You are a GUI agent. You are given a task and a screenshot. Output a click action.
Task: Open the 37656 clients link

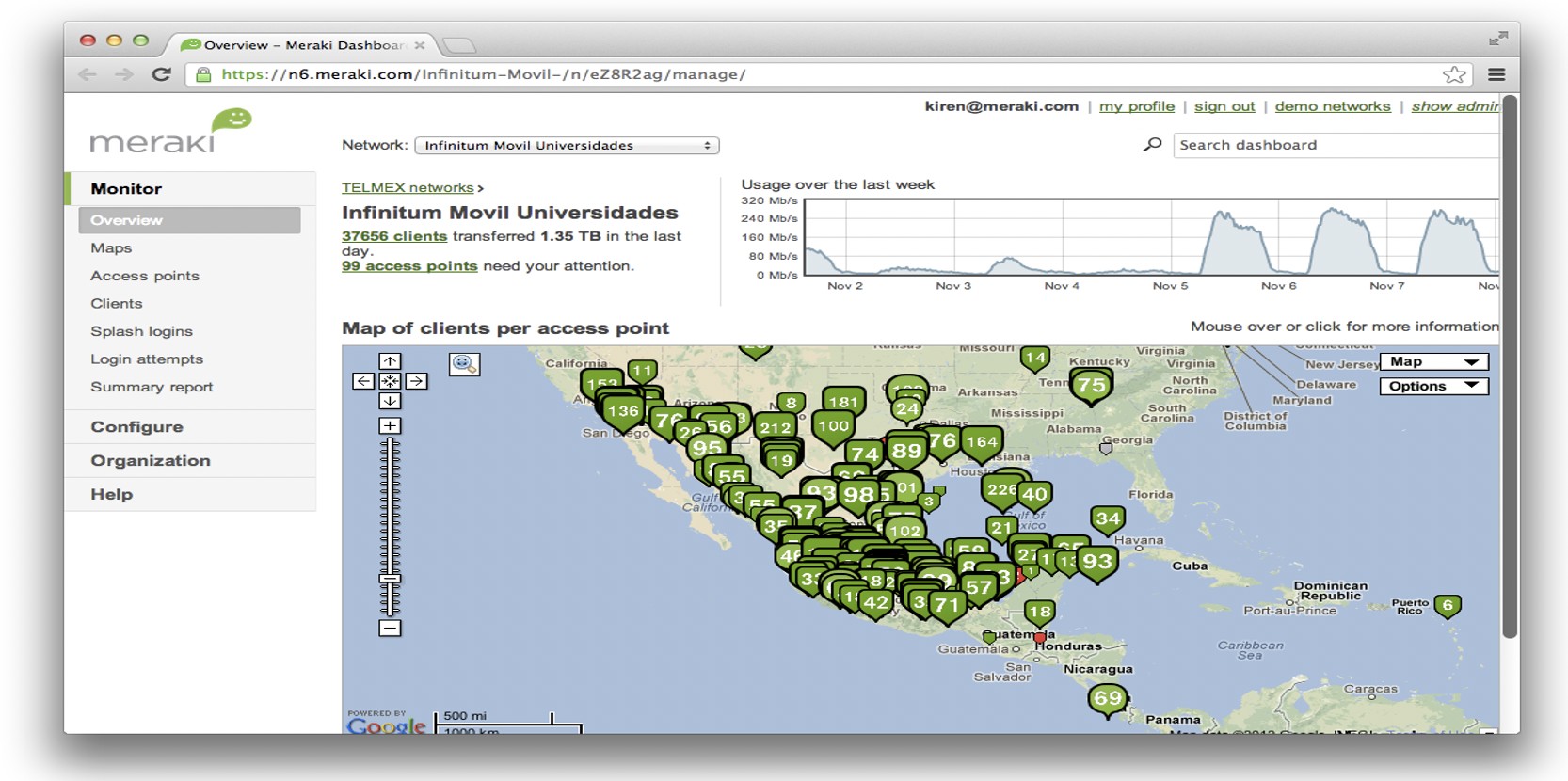click(393, 236)
